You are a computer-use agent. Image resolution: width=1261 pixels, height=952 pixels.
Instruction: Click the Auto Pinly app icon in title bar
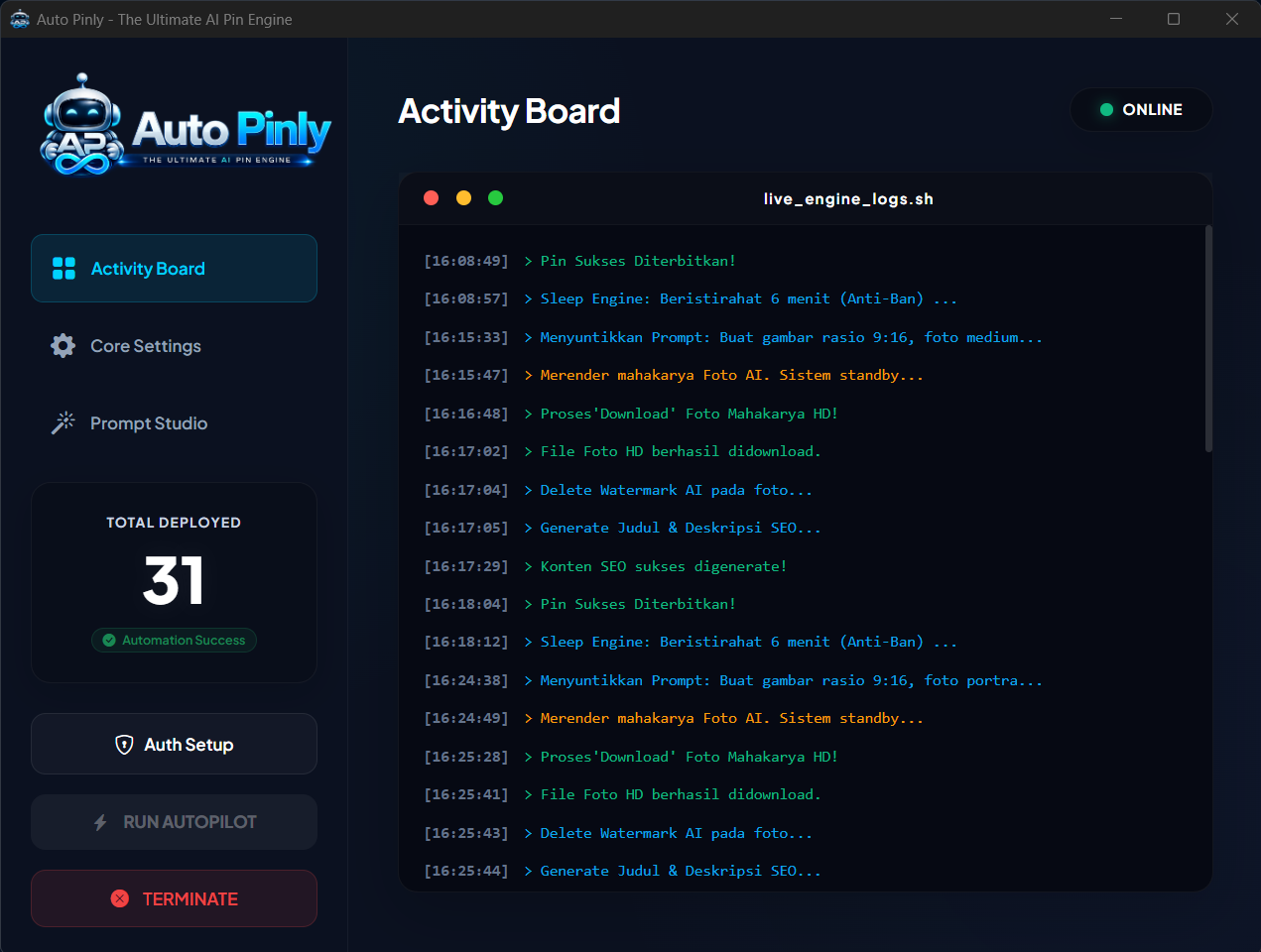pos(20,19)
